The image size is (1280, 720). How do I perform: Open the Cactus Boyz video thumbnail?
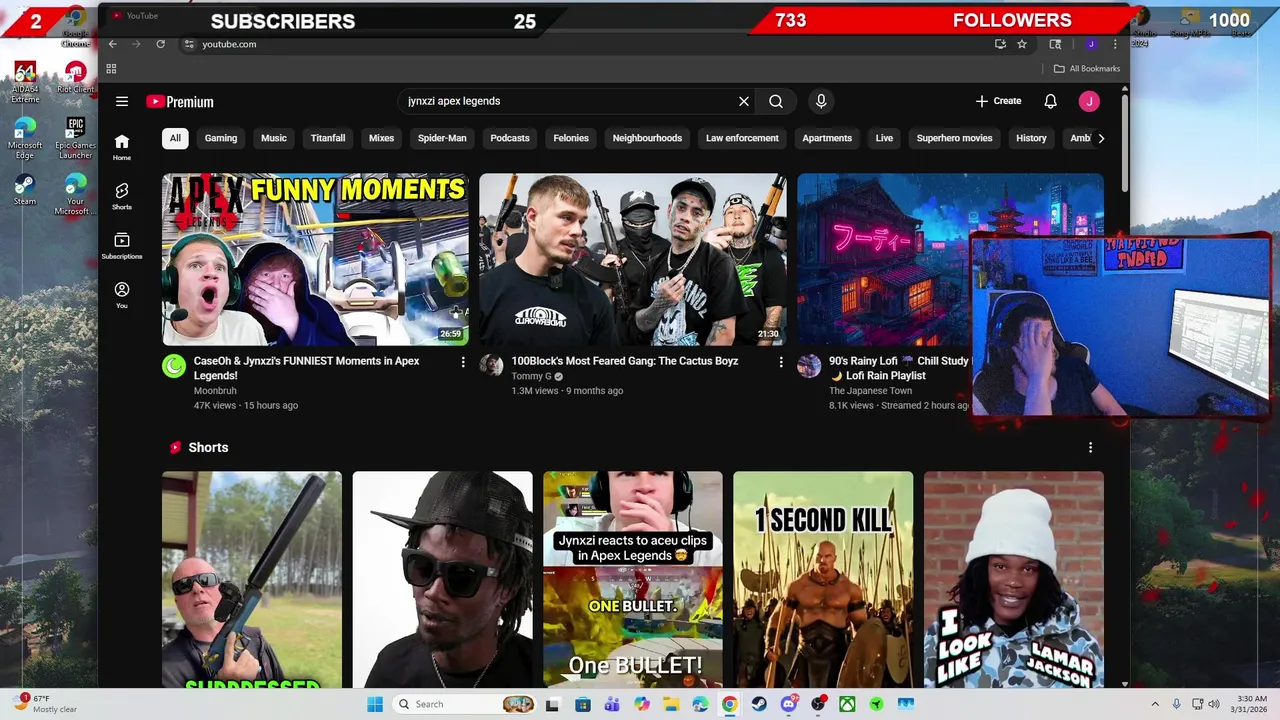click(633, 260)
